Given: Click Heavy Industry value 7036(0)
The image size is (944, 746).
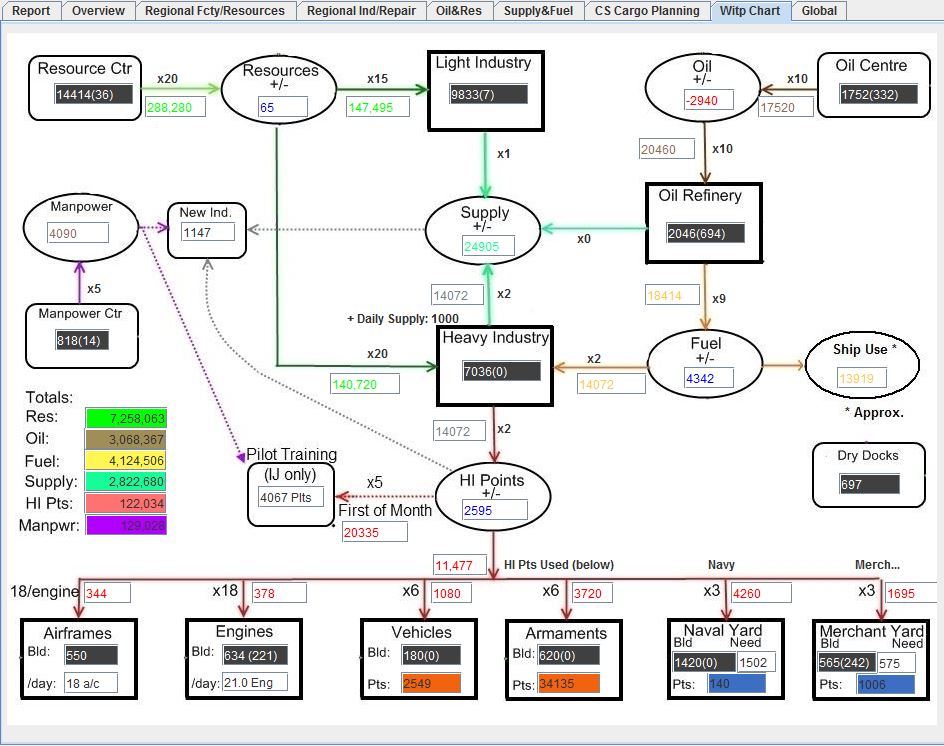Looking at the screenshot, I should (x=502, y=371).
